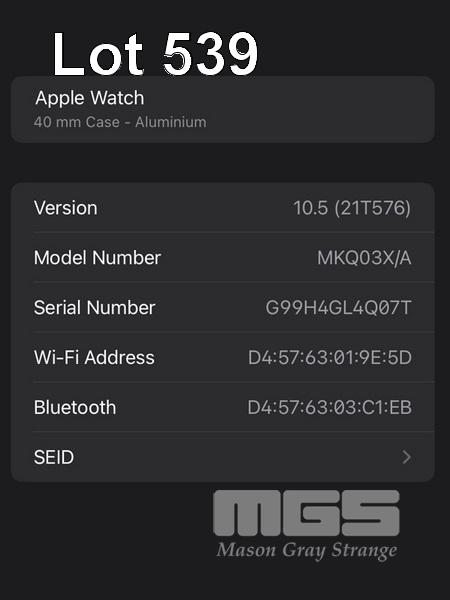The height and width of the screenshot is (600, 450).
Task: Click the MGS logo watermark
Action: coord(307,513)
